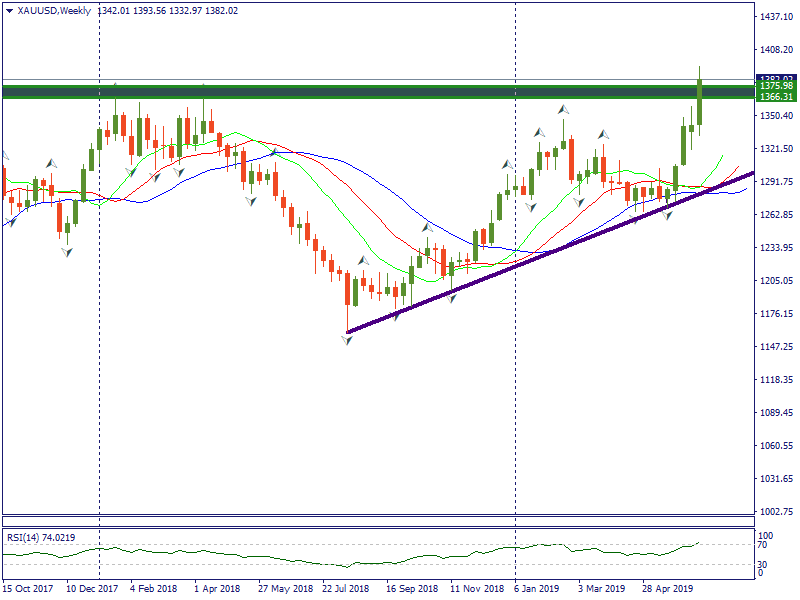Click the latest tall green candle at far right
The height and width of the screenshot is (600, 800).
tap(699, 103)
